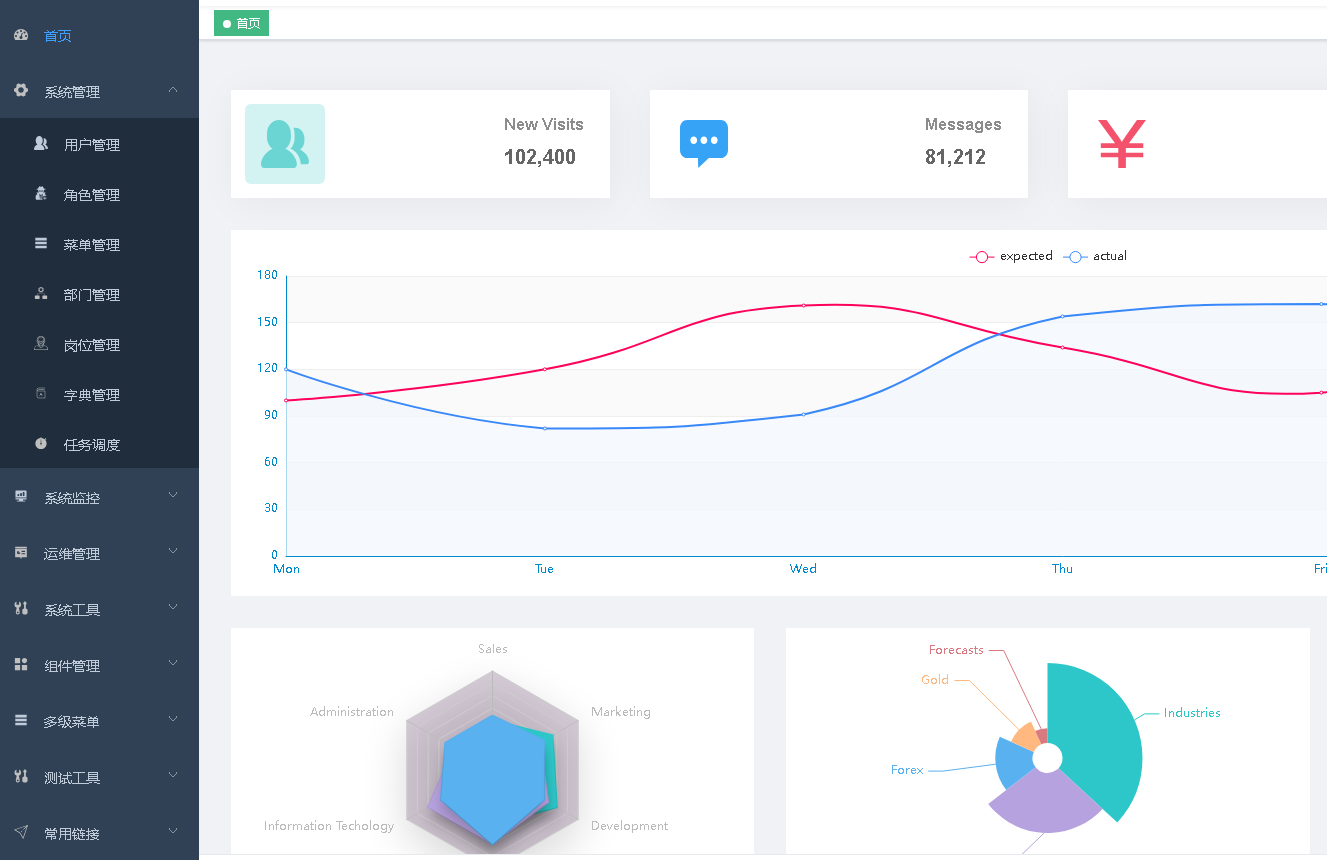Screen dimensions: 1327x860
Task: Click the grid icon beside 组件管理
Action: pos(21,664)
